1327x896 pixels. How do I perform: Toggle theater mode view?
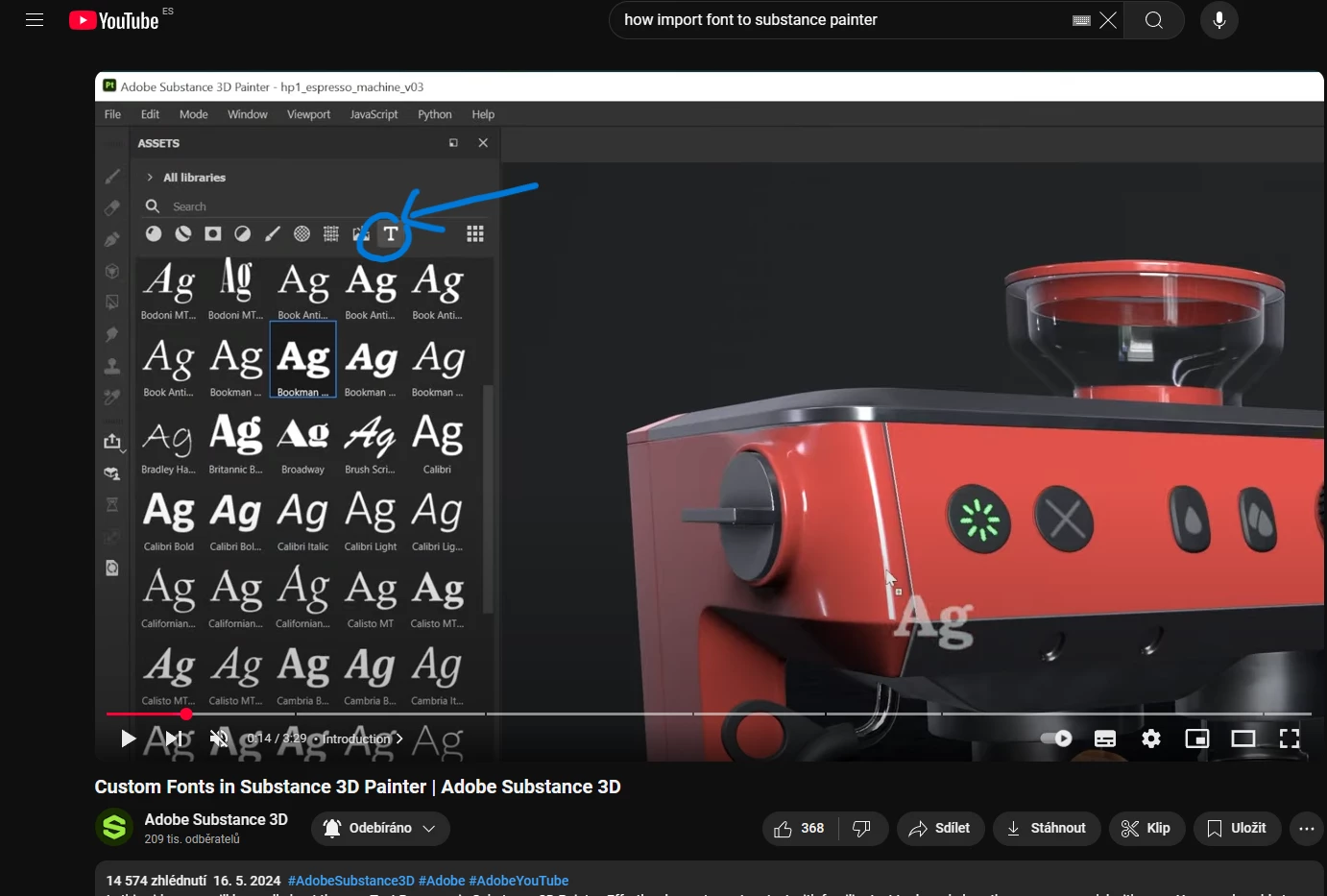pos(1243,739)
